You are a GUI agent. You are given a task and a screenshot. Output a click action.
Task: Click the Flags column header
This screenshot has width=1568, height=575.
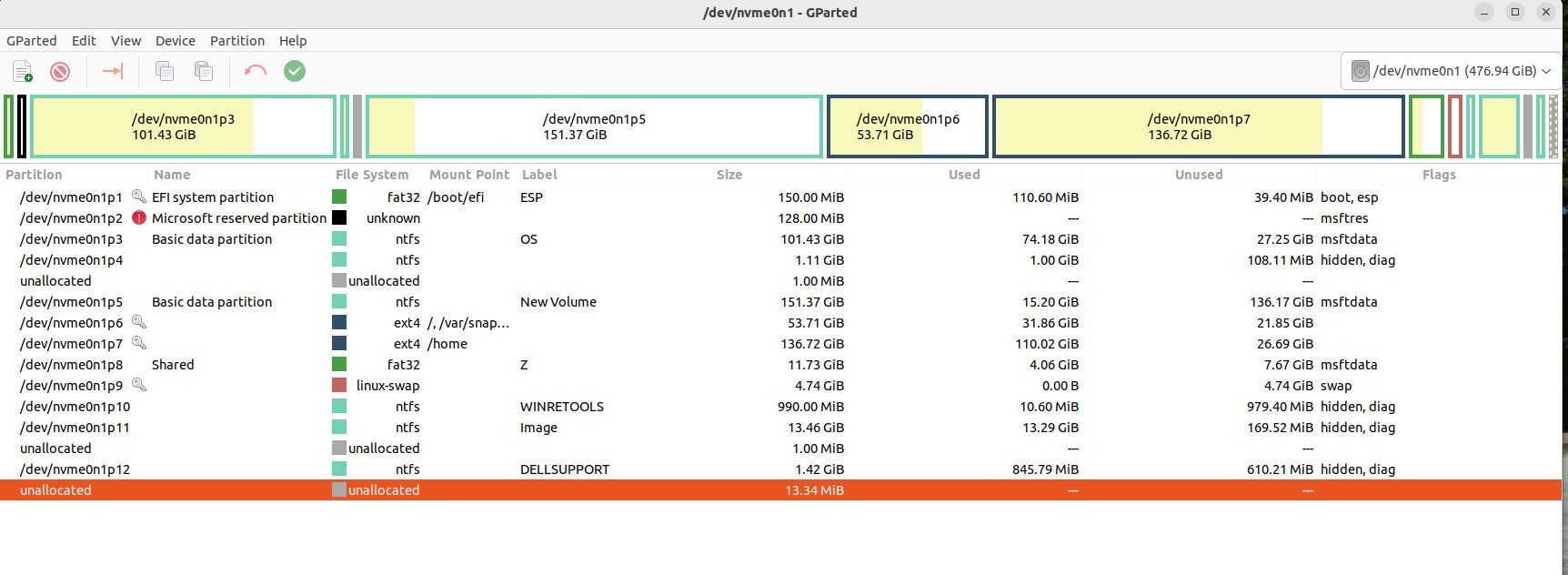[x=1439, y=175]
